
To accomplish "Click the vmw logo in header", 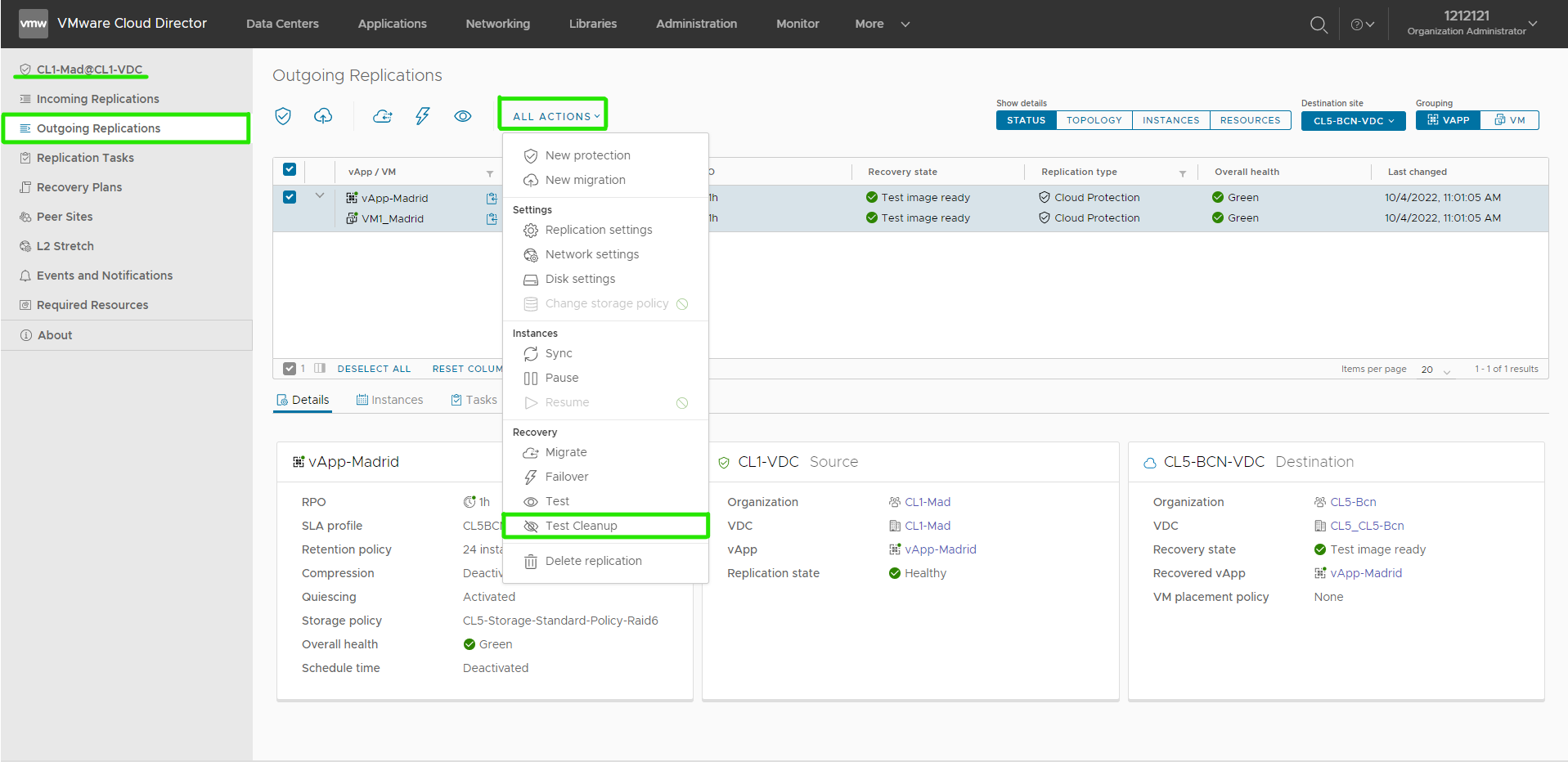I will [34, 24].
